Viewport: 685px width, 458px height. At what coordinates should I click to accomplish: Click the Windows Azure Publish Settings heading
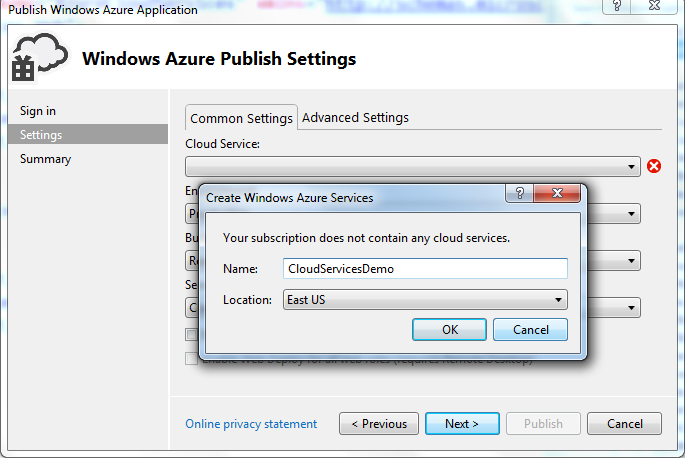[219, 59]
